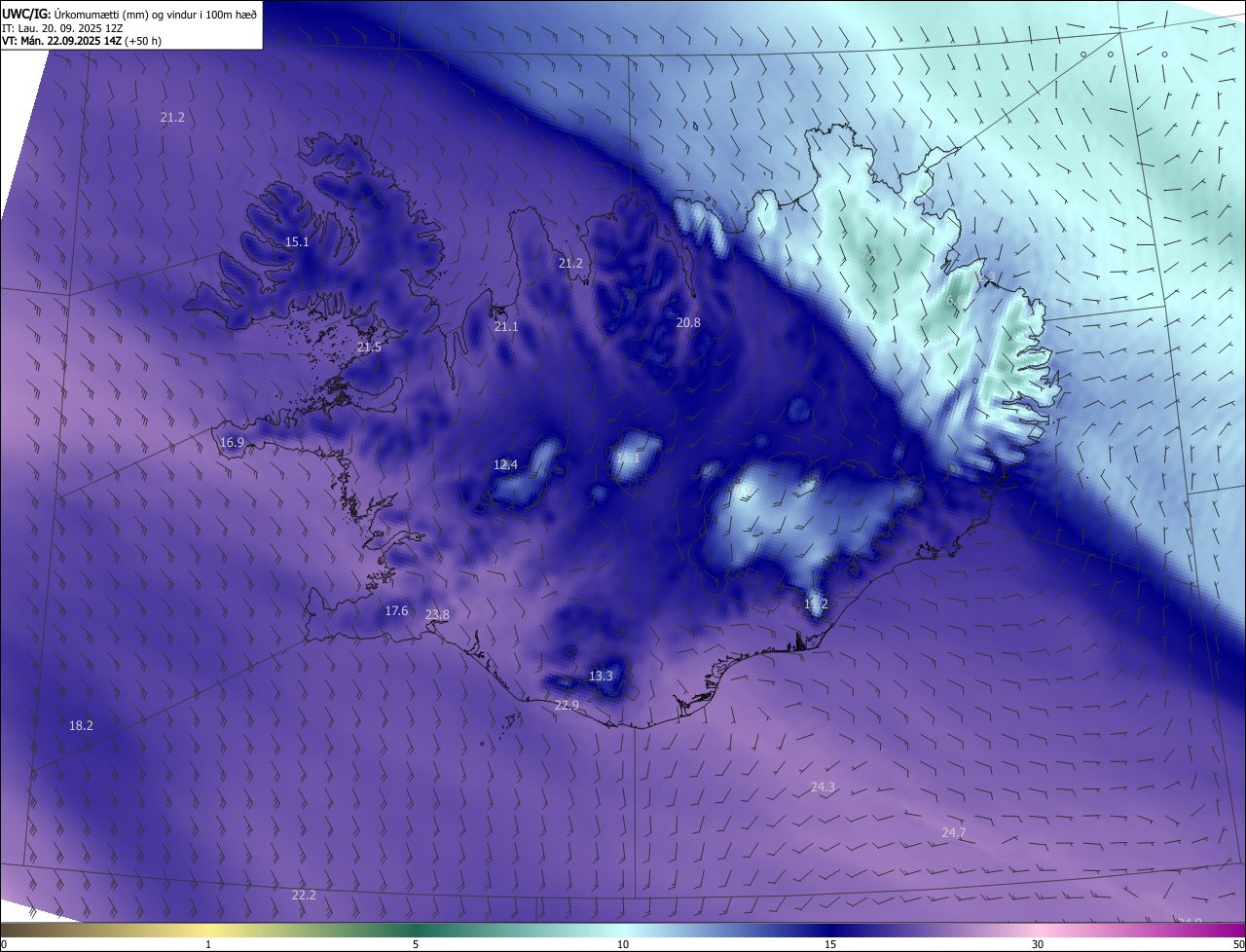Click the 18.2 value over the southwest ocean
Viewport: 1246px width, 952px height.
[x=81, y=725]
